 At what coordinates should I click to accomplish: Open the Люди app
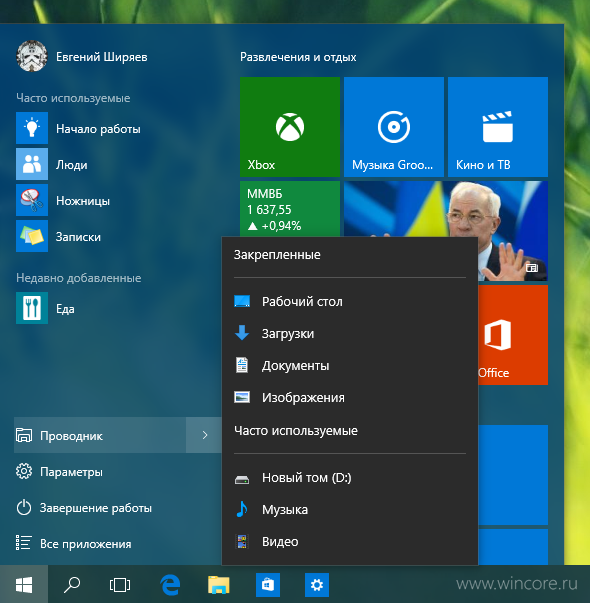pyautogui.click(x=72, y=164)
